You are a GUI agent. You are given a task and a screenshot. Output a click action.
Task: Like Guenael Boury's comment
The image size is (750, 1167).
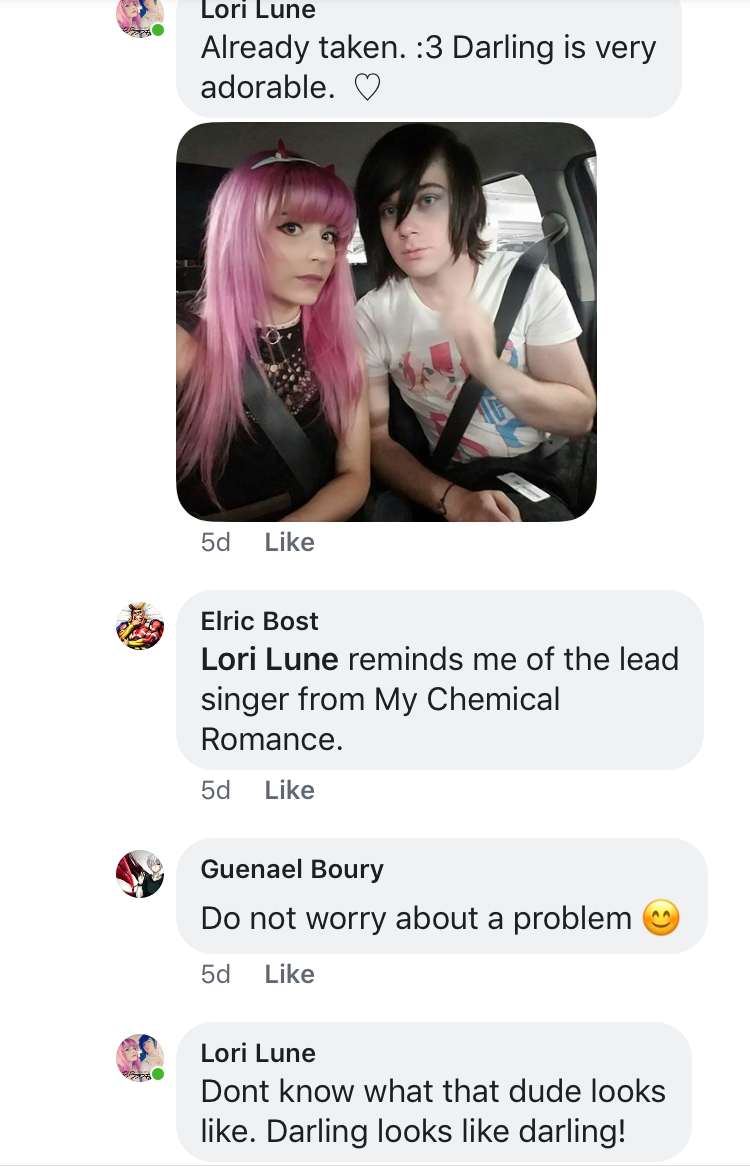pos(289,973)
